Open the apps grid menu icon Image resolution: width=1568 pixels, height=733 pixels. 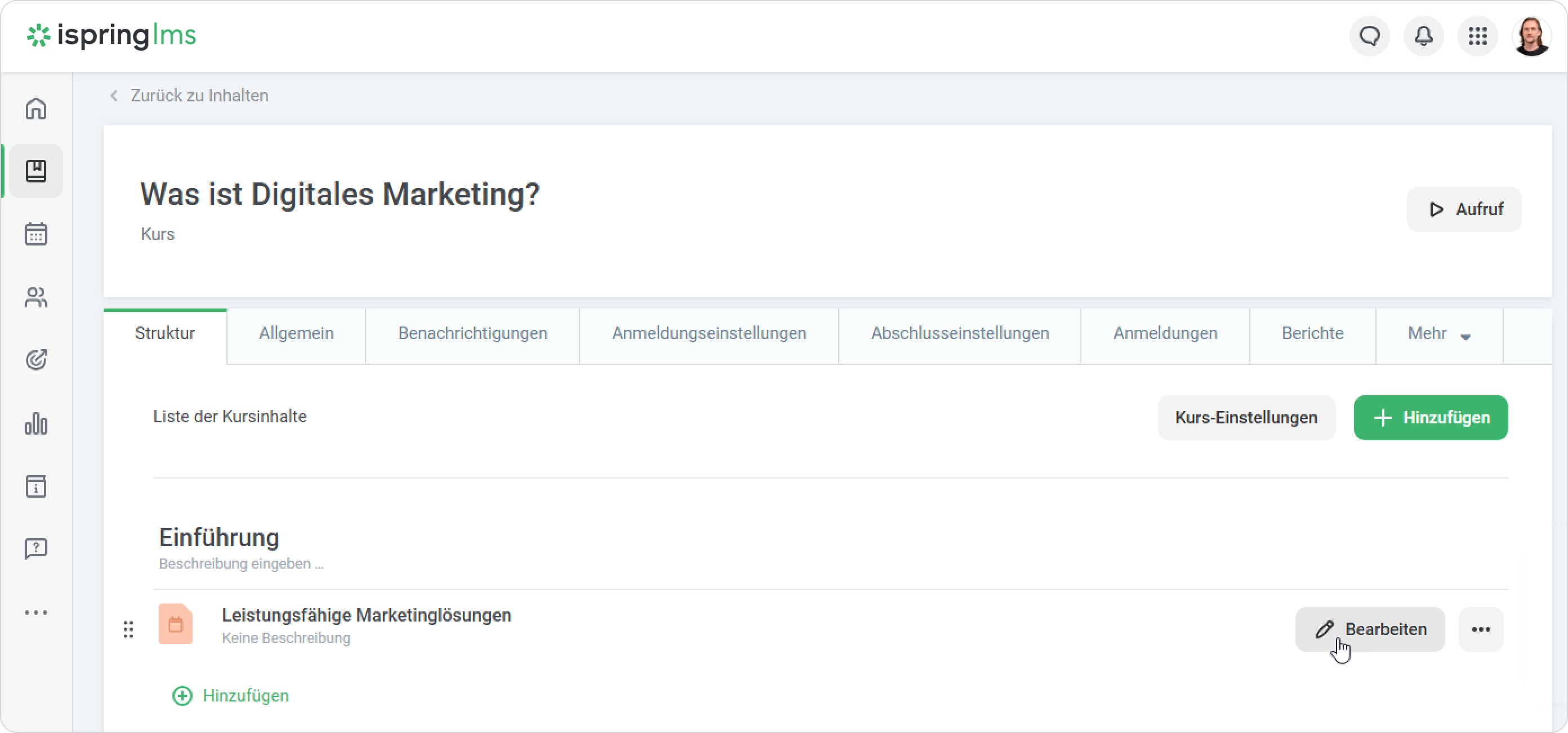pyautogui.click(x=1477, y=36)
